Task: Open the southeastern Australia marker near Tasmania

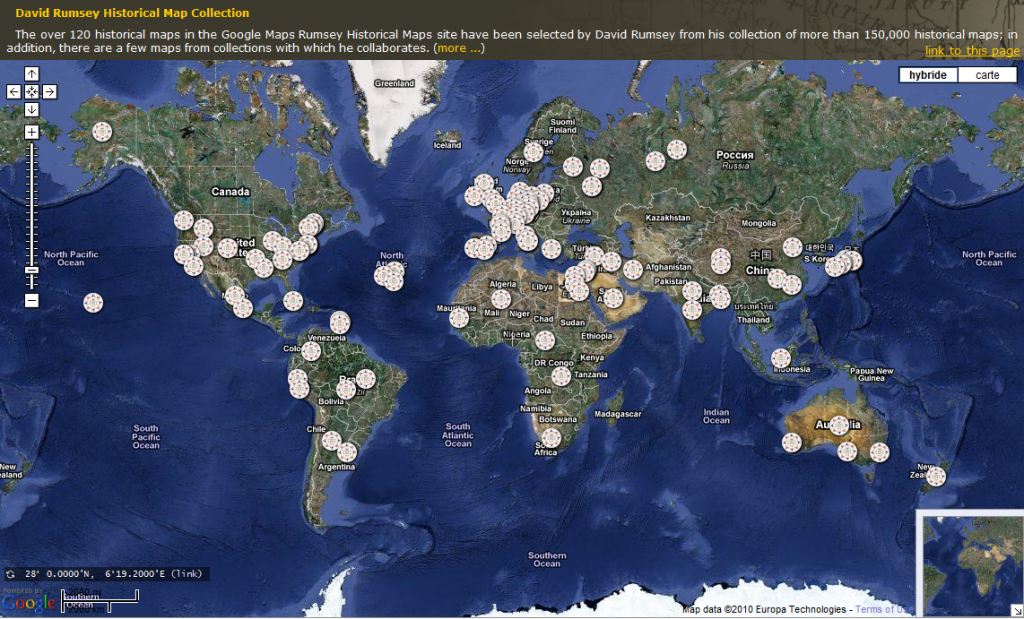Action: tap(879, 452)
